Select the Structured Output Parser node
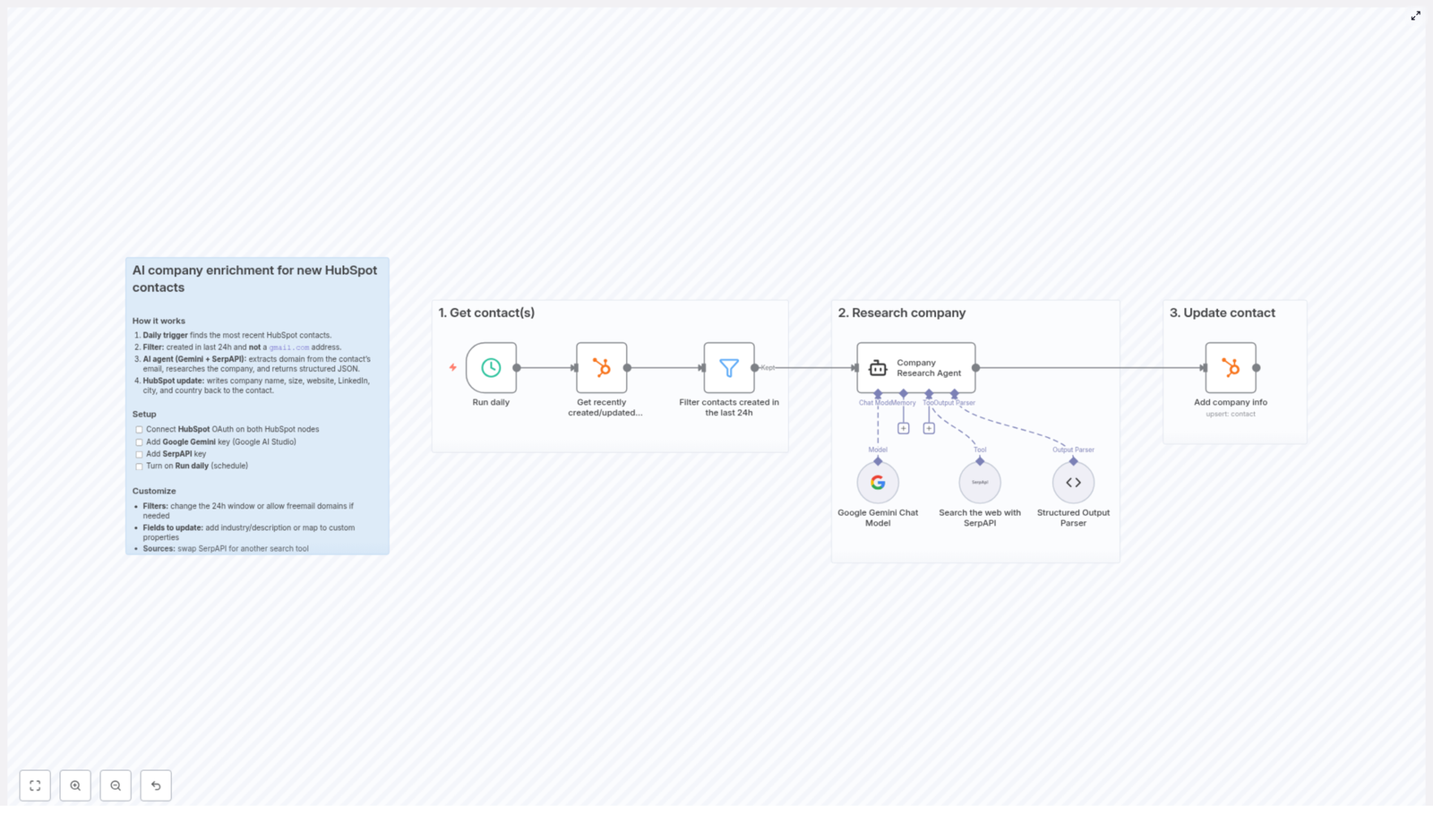Viewport: 1433px width, 840px height. 1072,482
